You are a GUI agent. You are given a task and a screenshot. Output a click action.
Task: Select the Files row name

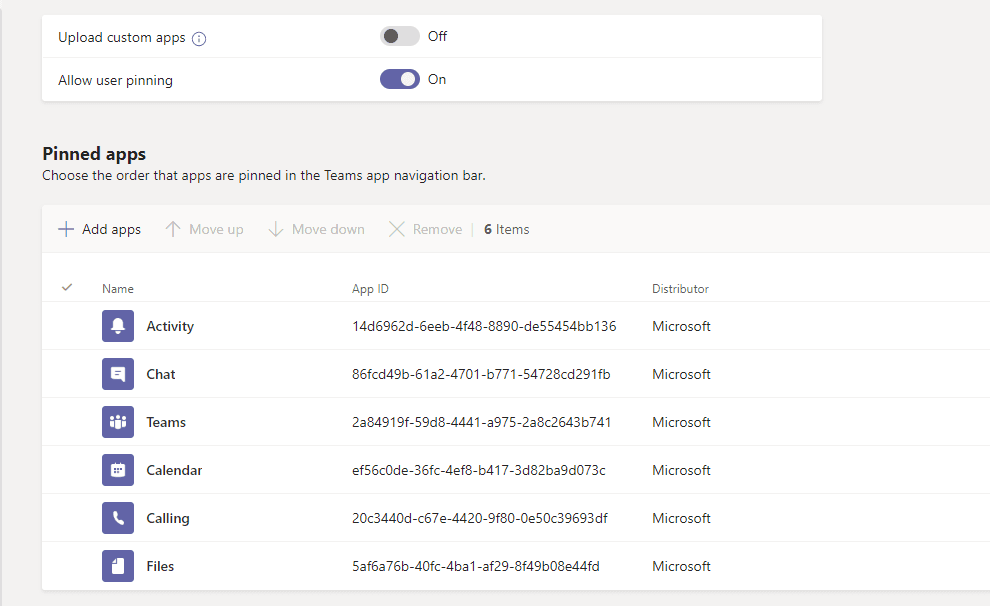(x=160, y=566)
